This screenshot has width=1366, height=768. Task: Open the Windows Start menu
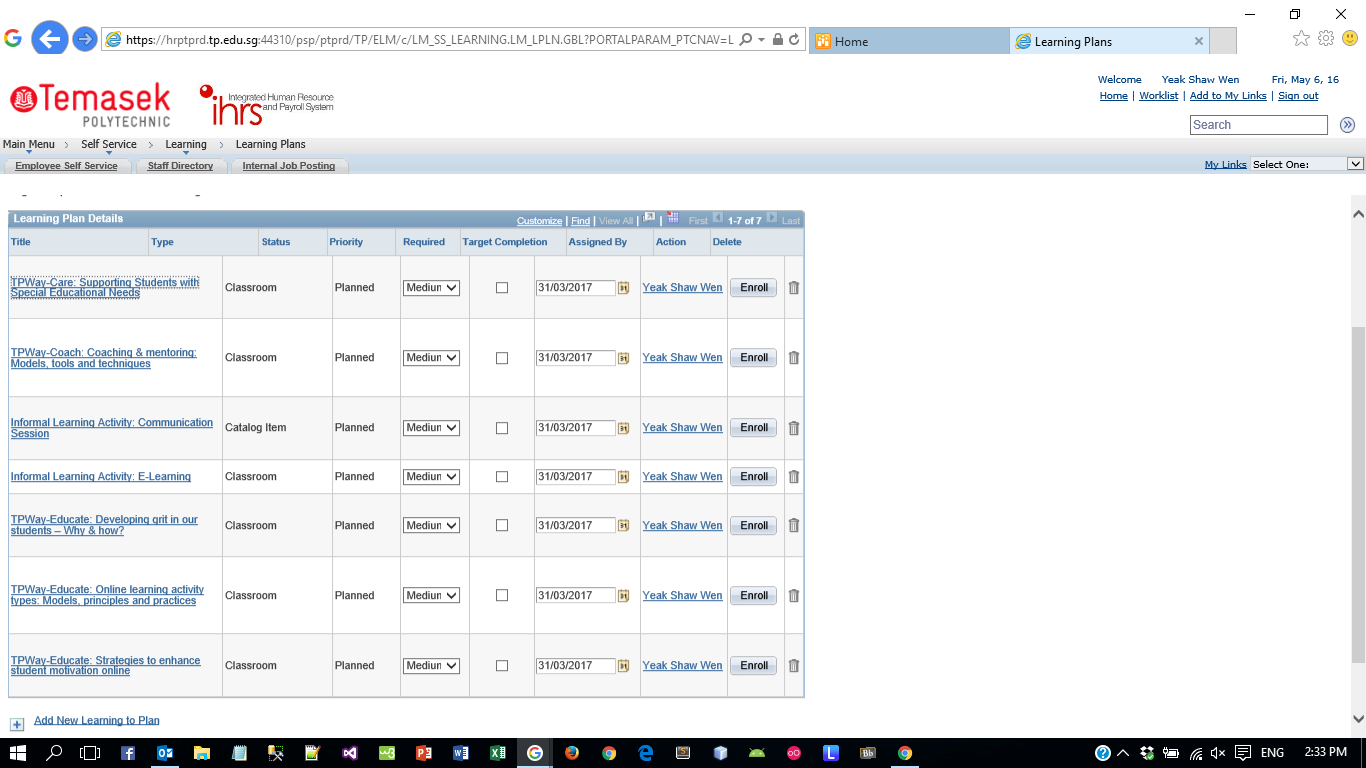point(17,753)
